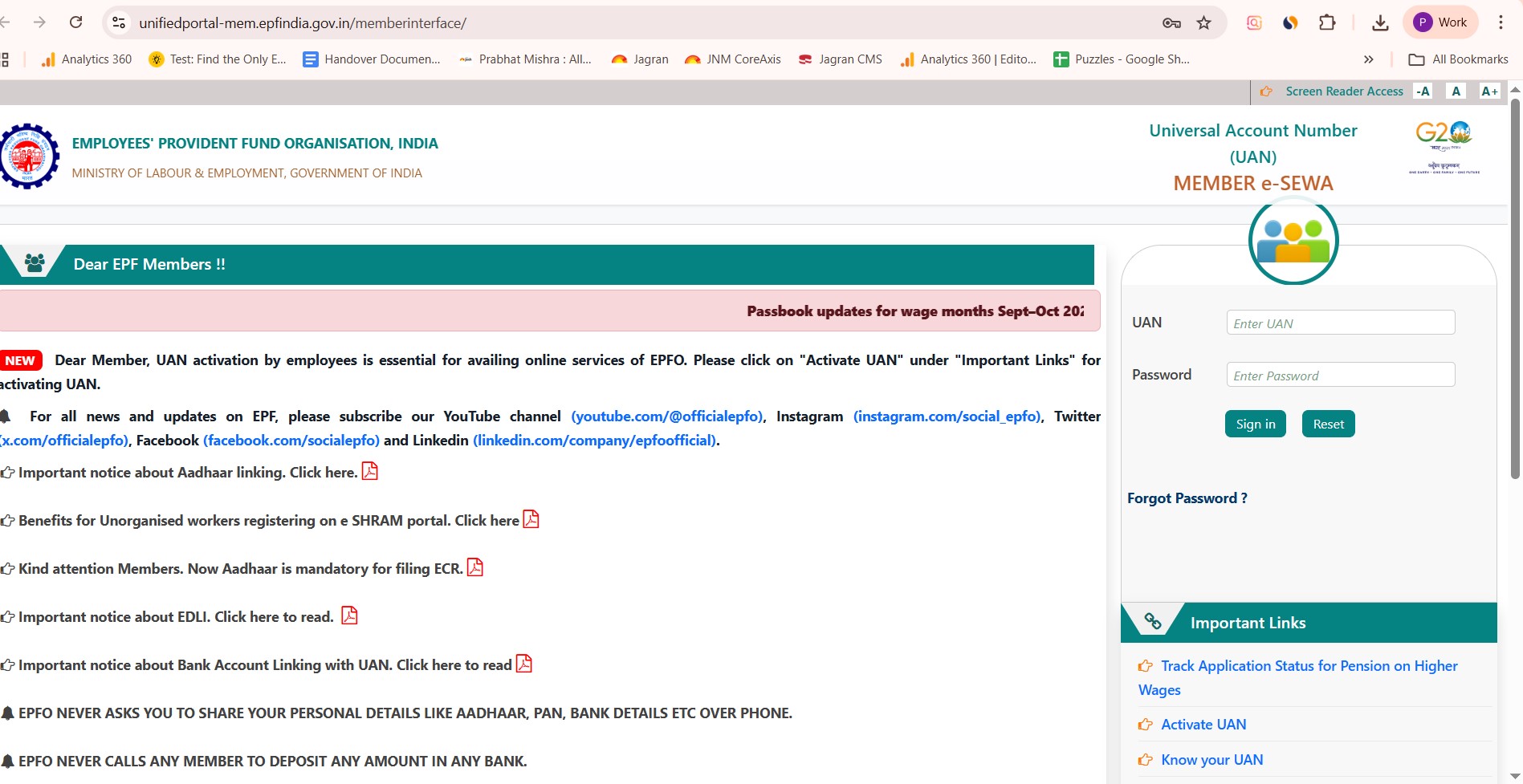This screenshot has height=784, width=1523.
Task: Reset font size with normal A button
Action: [1456, 91]
